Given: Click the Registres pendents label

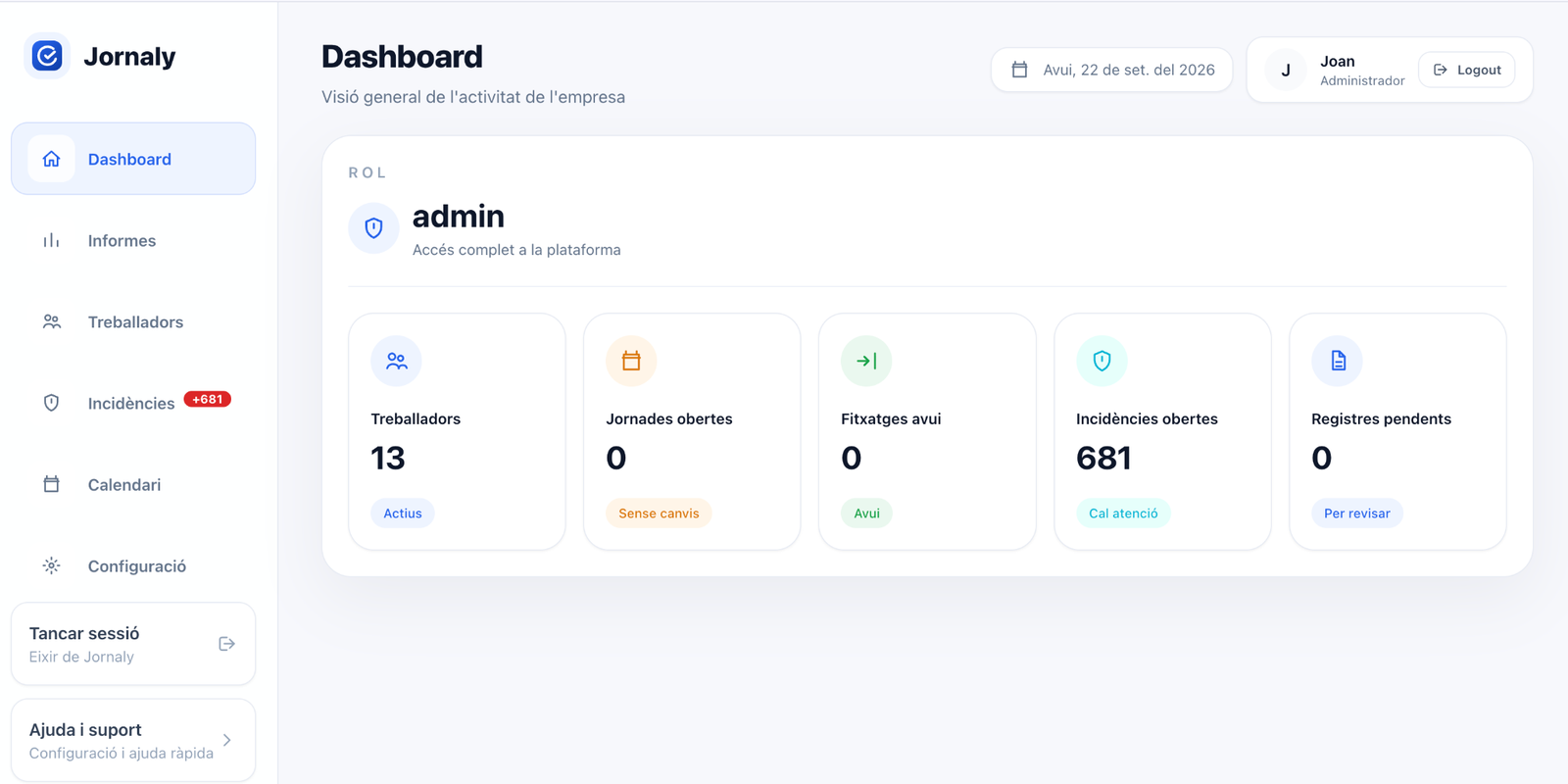Looking at the screenshot, I should click(x=1381, y=418).
